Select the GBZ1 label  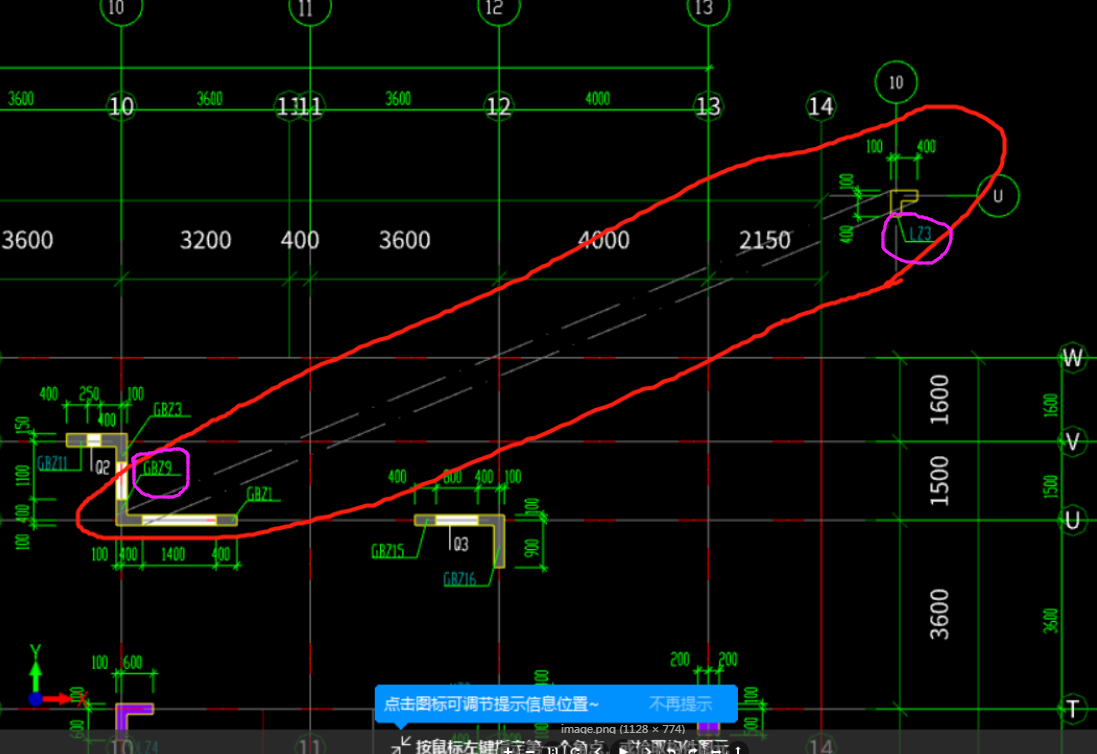coord(260,495)
